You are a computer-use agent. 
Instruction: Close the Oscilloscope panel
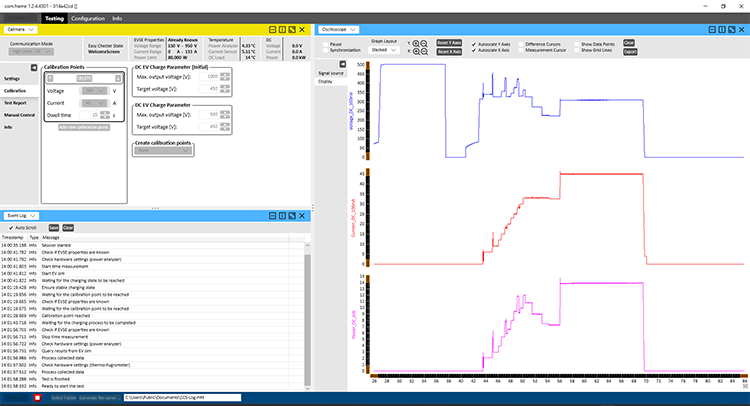point(741,30)
